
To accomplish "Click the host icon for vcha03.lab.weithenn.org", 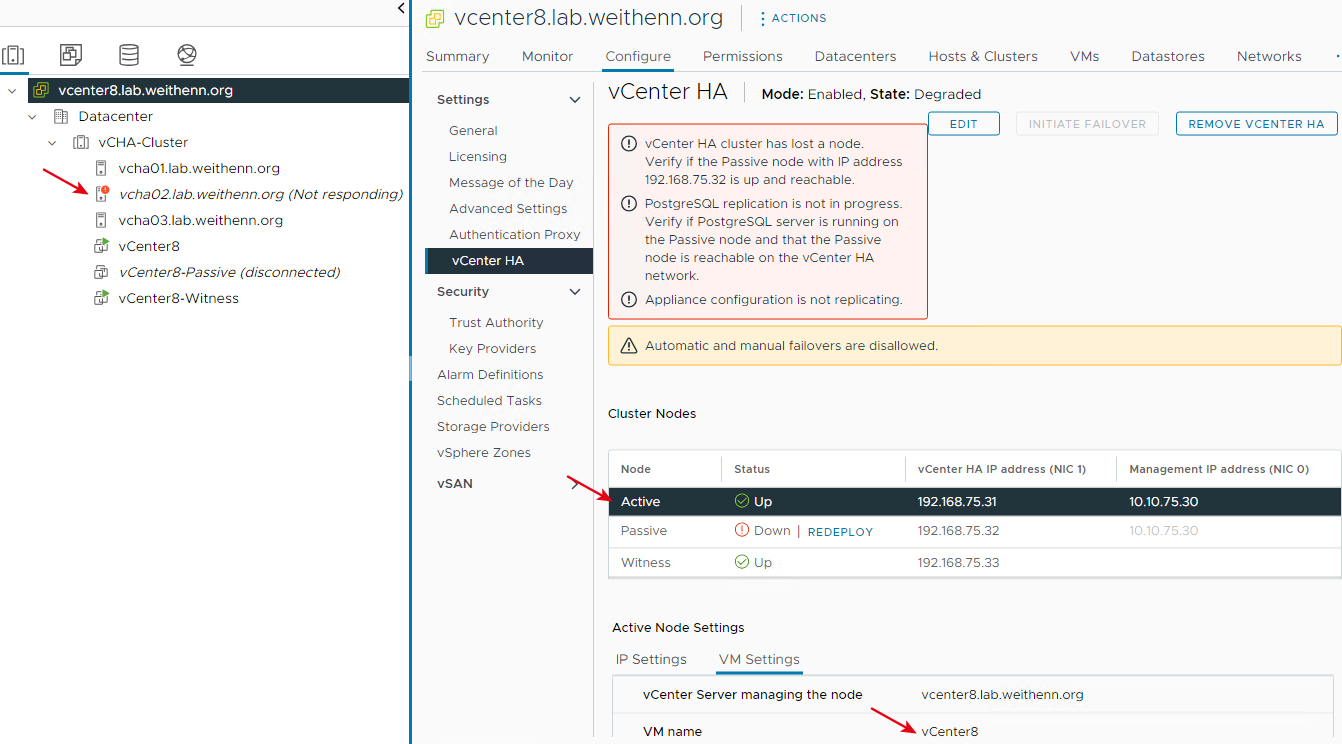I will point(101,220).
